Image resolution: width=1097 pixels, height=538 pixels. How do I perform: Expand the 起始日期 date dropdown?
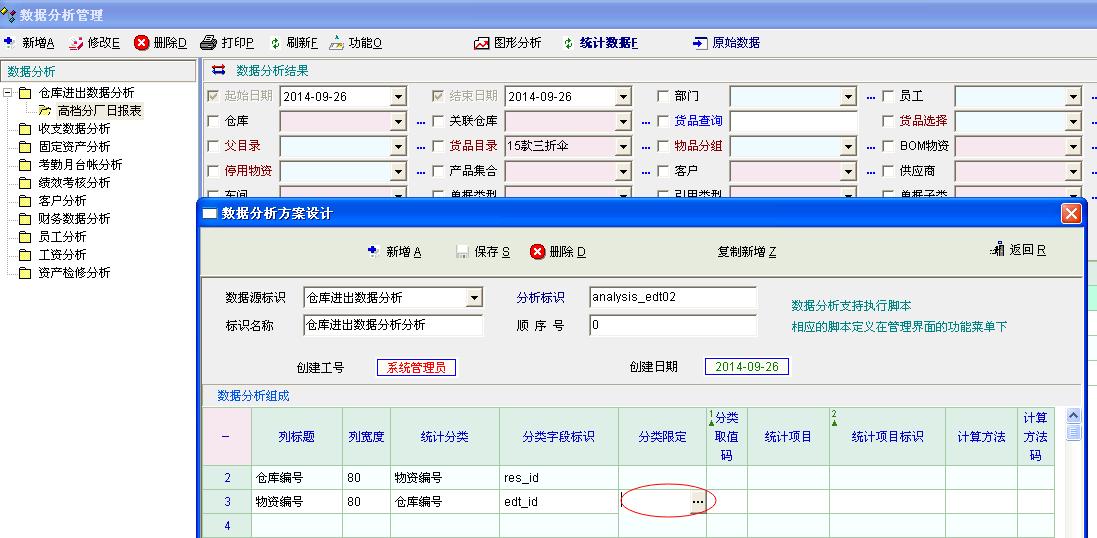pyautogui.click(x=398, y=97)
